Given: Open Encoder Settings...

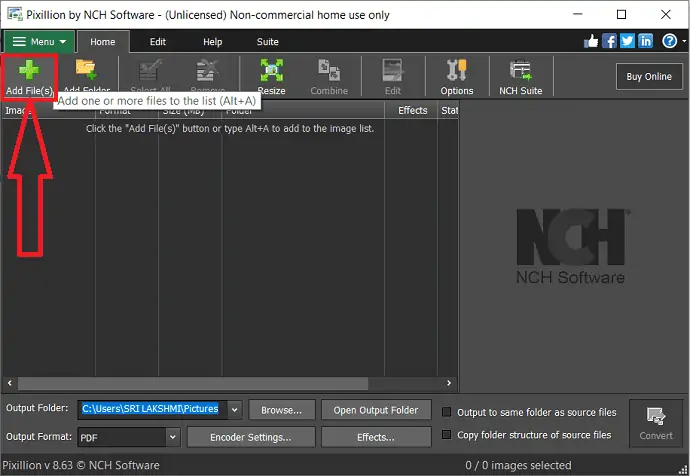Looking at the screenshot, I should tap(251, 437).
